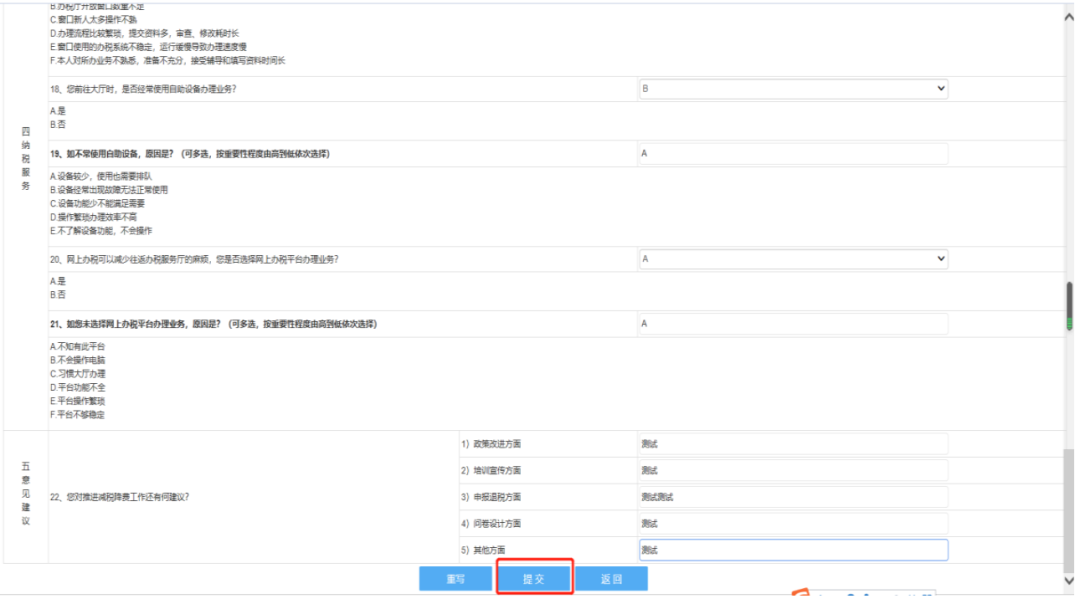This screenshot has width=1080, height=604.
Task: Click option 'A.不知有此平台'
Action: coord(77,346)
